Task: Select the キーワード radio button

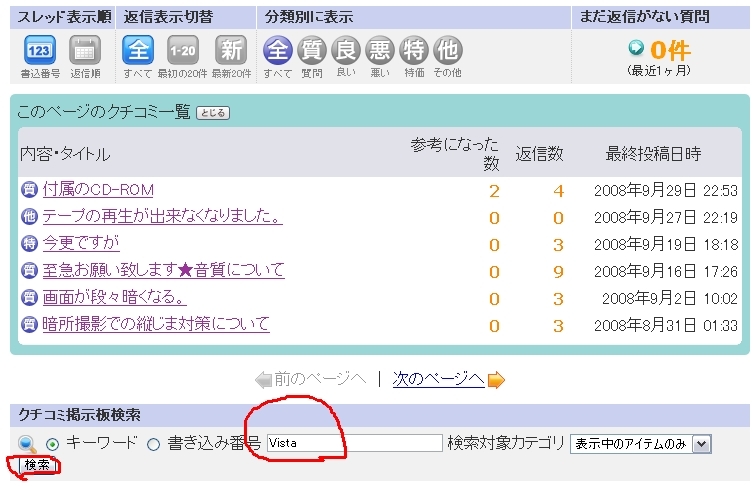Action: pos(52,444)
